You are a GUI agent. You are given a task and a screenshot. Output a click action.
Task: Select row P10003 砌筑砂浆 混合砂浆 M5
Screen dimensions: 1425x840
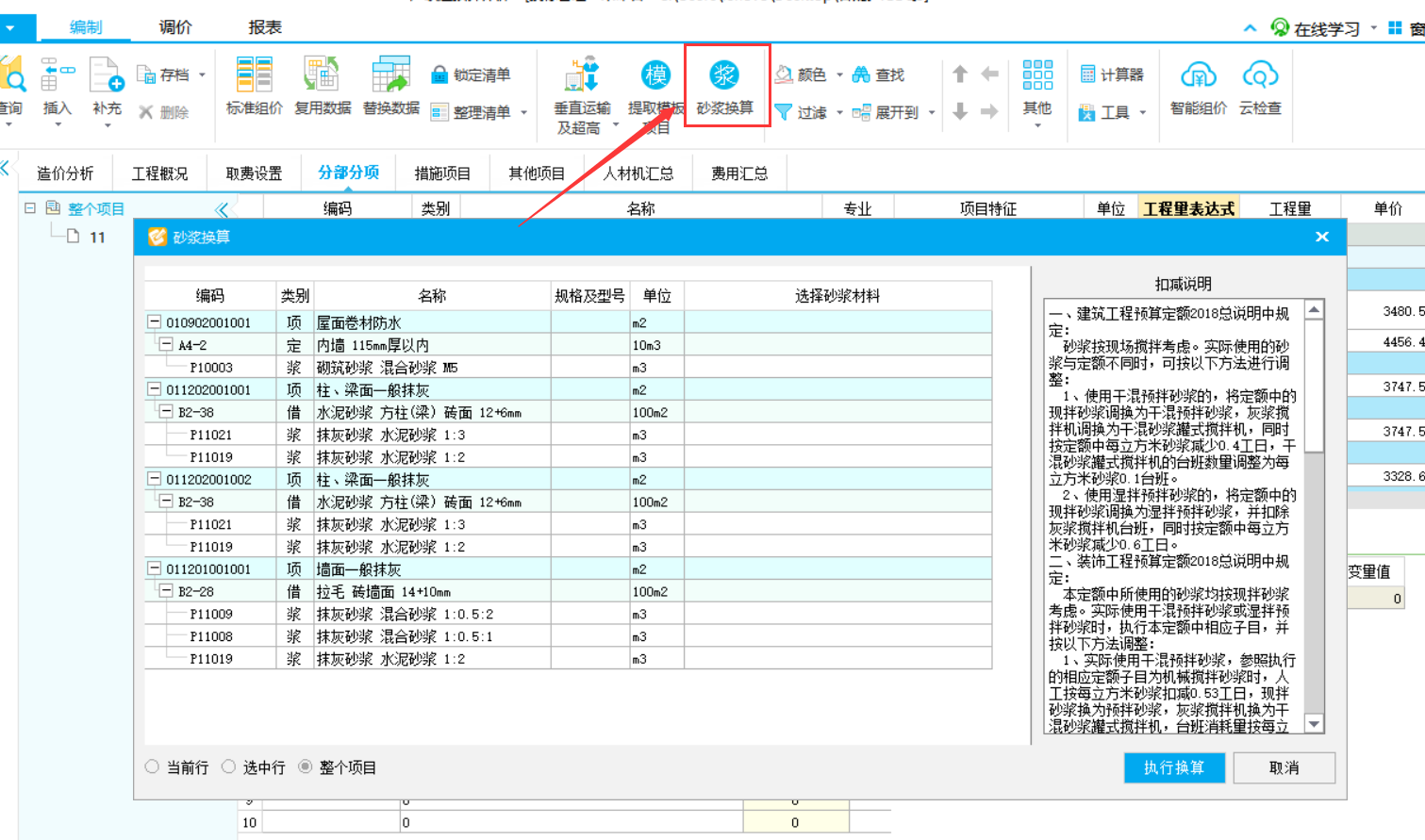568,367
